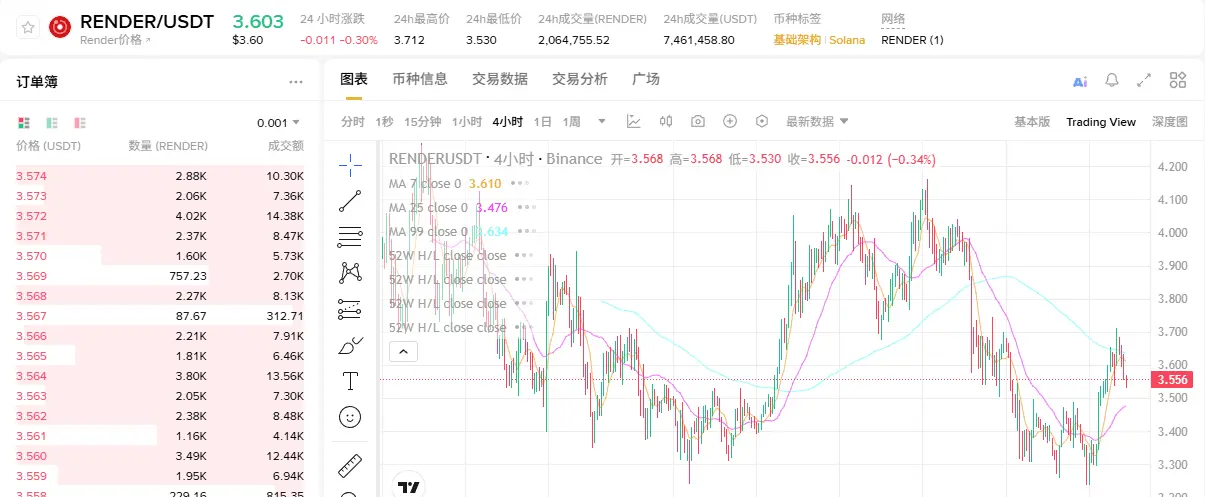Add RENDER/USDT to favorites with the star
Screen dimensions: 1205x497
point(28,28)
